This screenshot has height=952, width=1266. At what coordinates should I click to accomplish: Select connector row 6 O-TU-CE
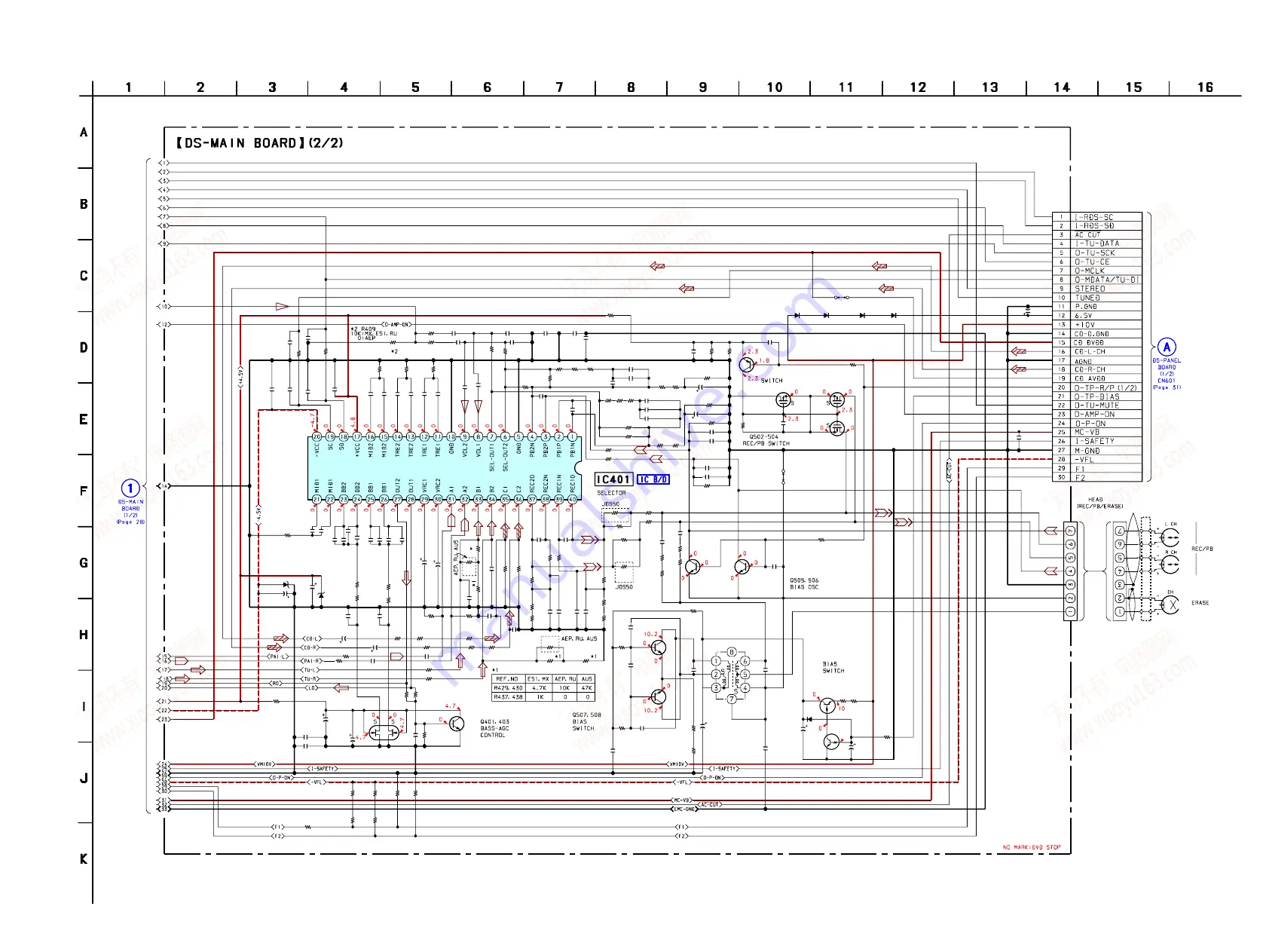tap(1097, 262)
